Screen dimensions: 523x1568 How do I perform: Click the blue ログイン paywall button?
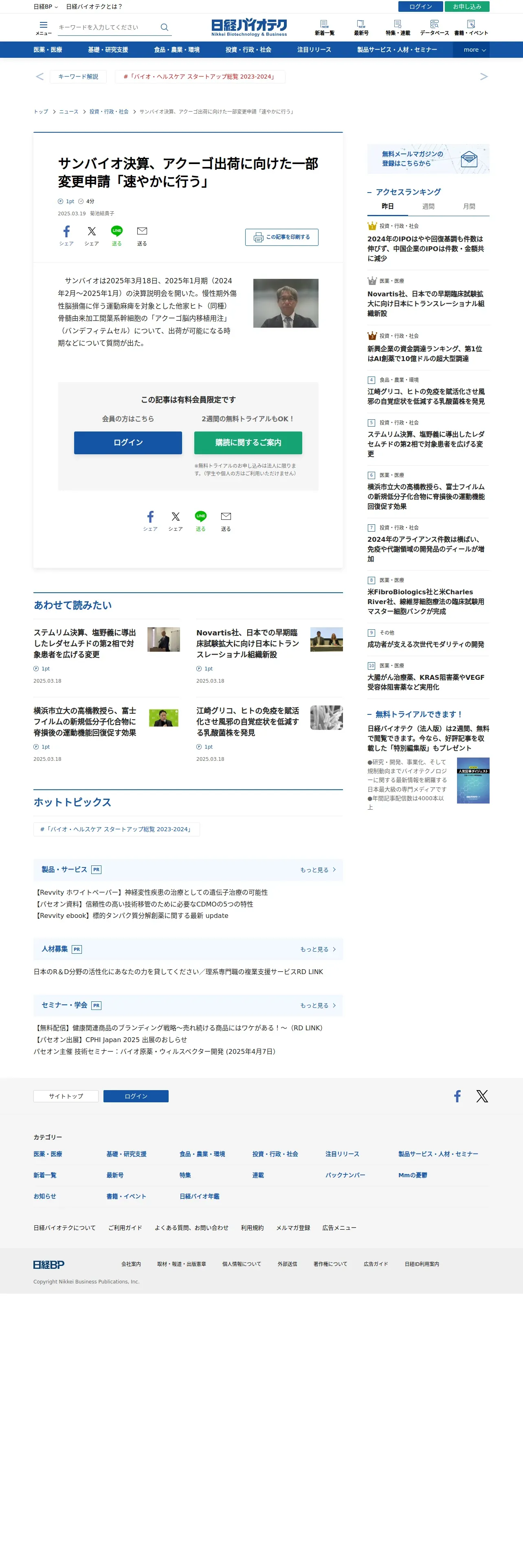[128, 442]
